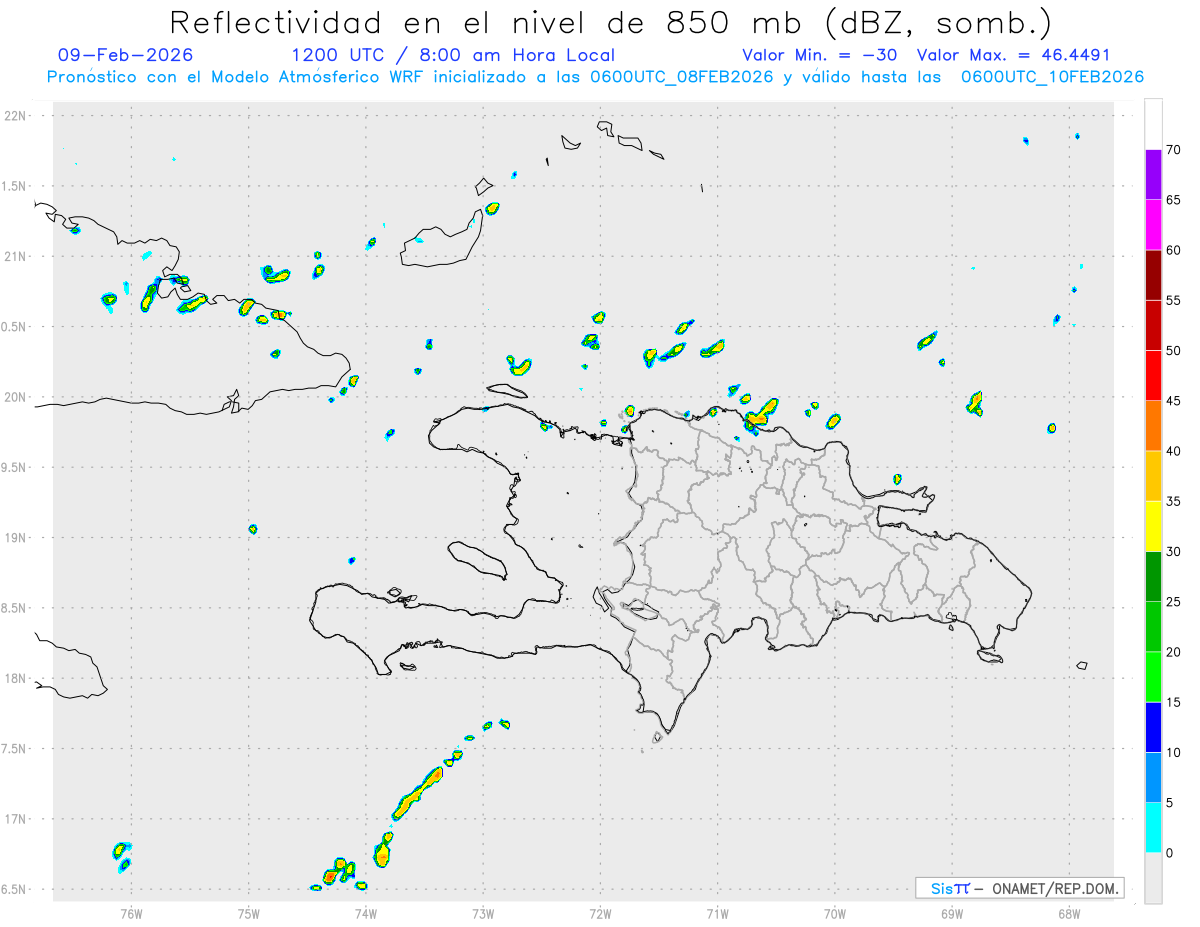The height and width of the screenshot is (927, 1200).
Task: Click the '21N' latitude axis label
Action: point(16,257)
